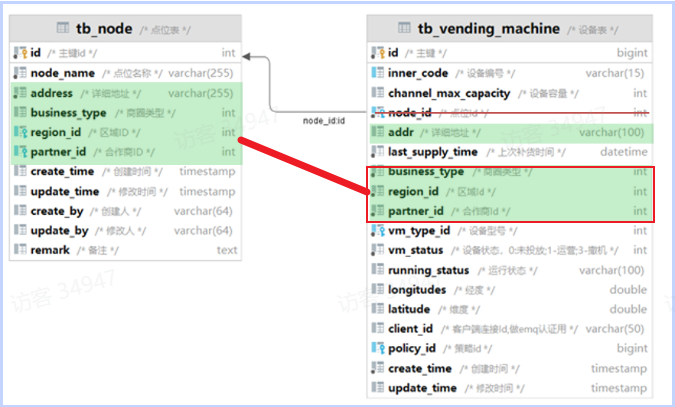Click column icon beside longitudes
This screenshot has width=675, height=407.
click(x=378, y=289)
